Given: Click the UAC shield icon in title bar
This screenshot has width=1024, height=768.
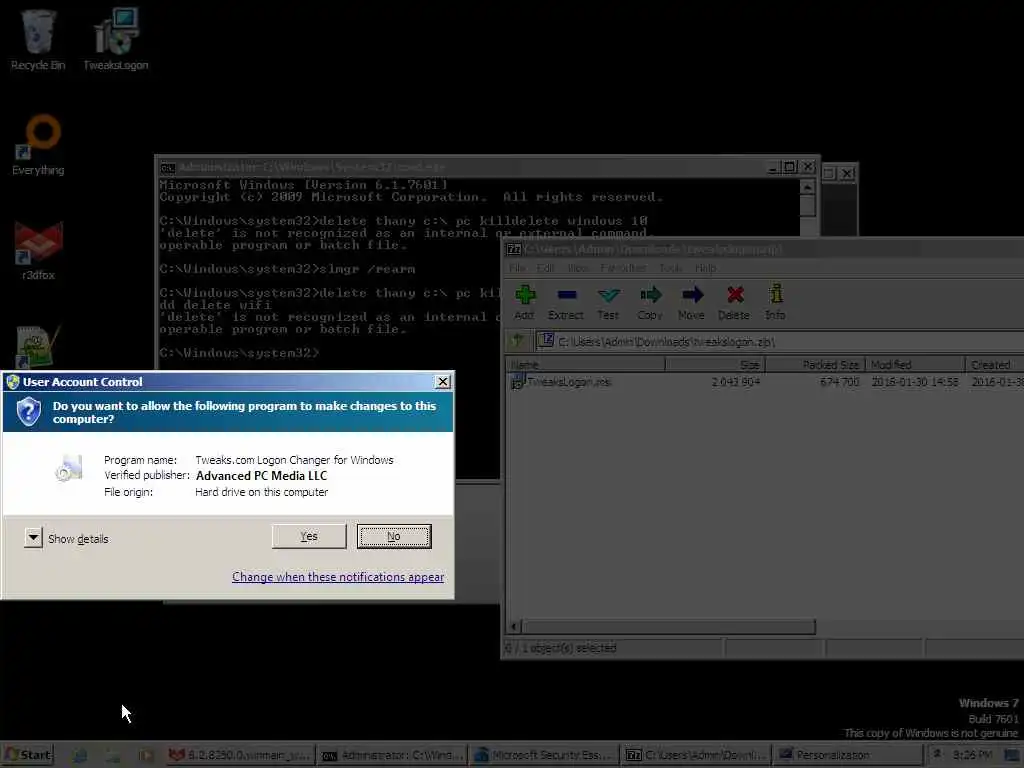Looking at the screenshot, I should coord(12,382).
